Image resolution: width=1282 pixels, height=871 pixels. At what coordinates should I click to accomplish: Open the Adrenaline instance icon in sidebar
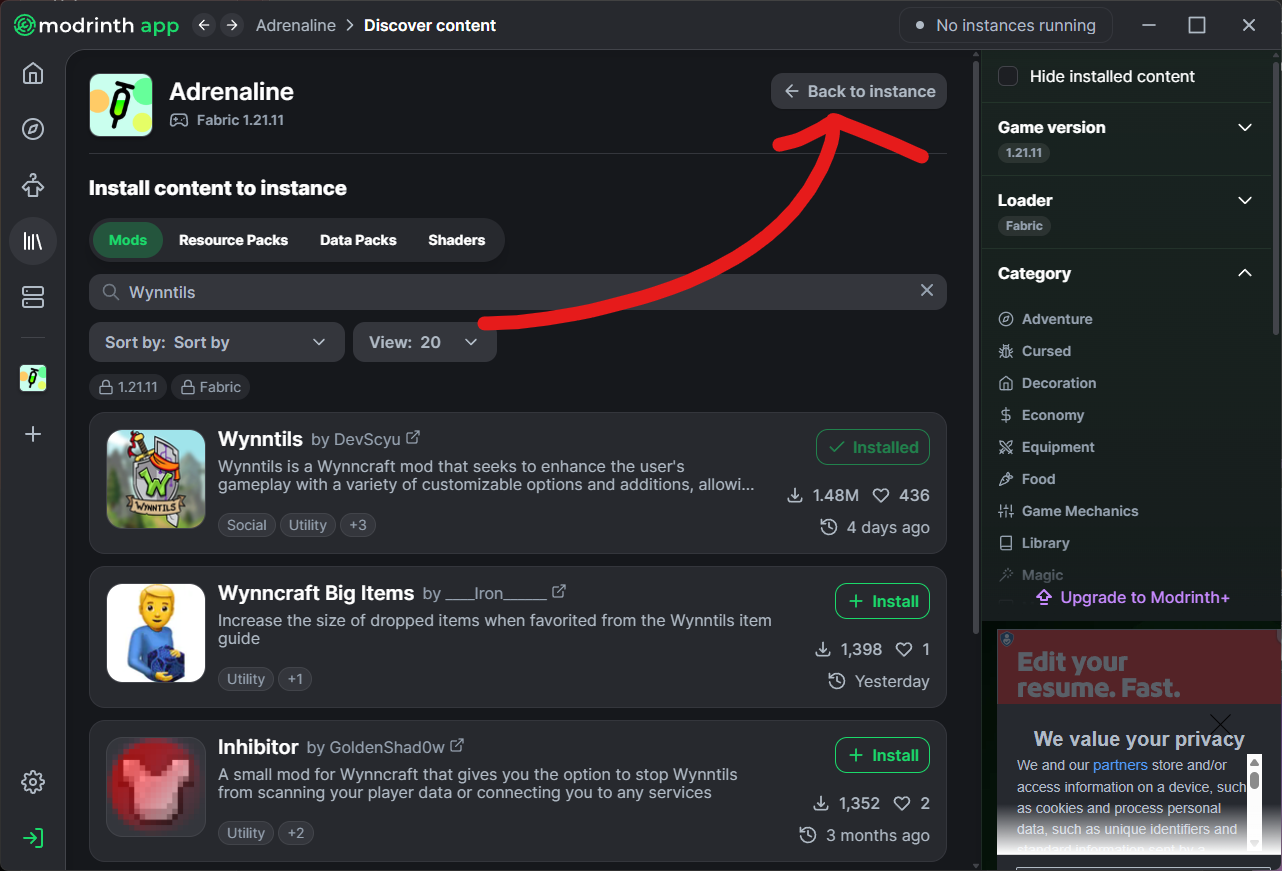[33, 378]
